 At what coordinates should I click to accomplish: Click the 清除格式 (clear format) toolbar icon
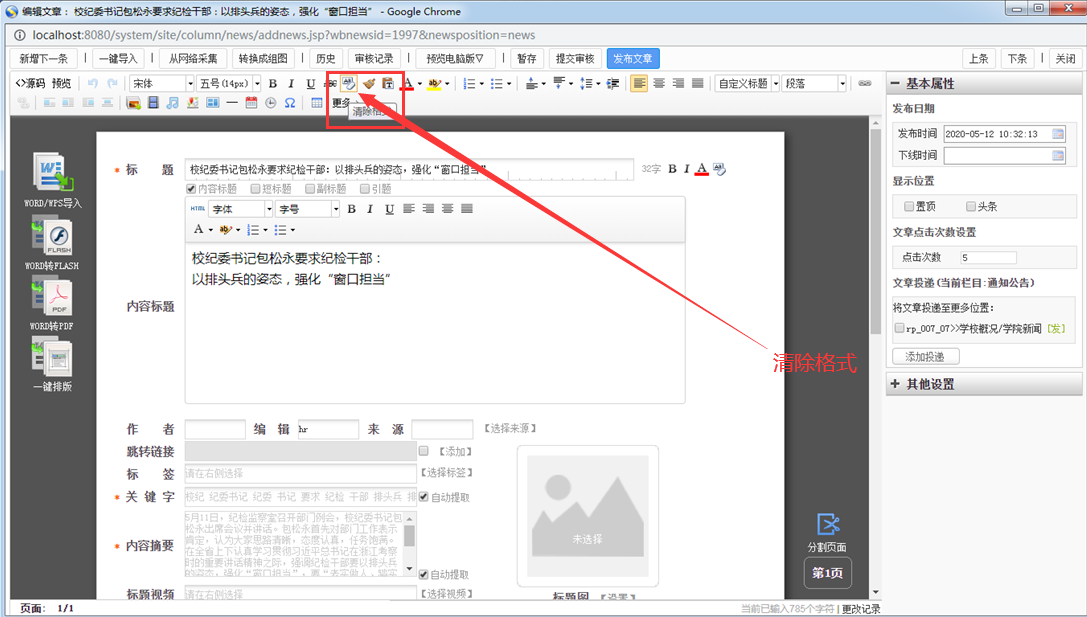click(349, 84)
